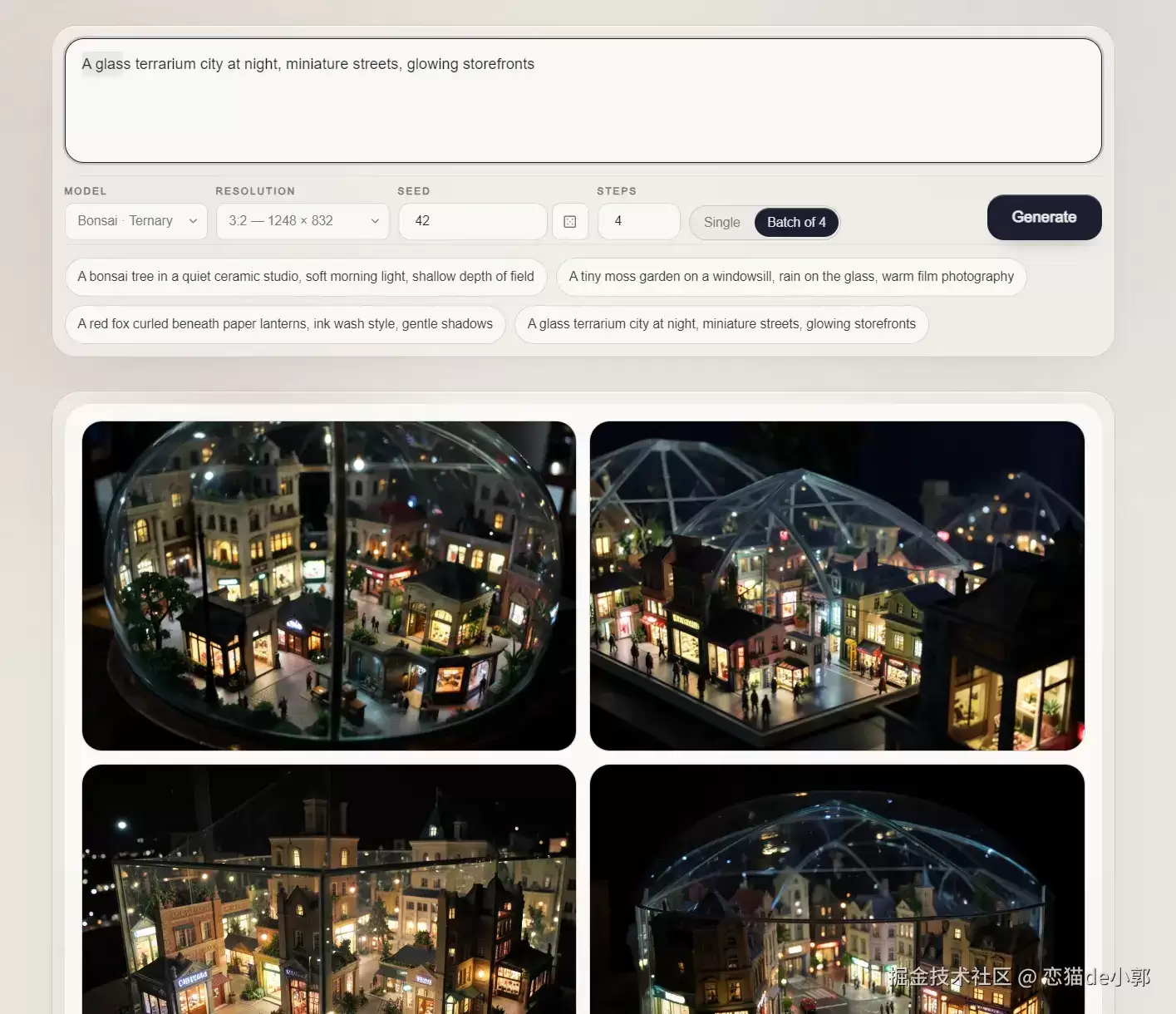This screenshot has height=1014, width=1176.
Task: Focus the steps input field showing 4
Action: pyautogui.click(x=639, y=221)
